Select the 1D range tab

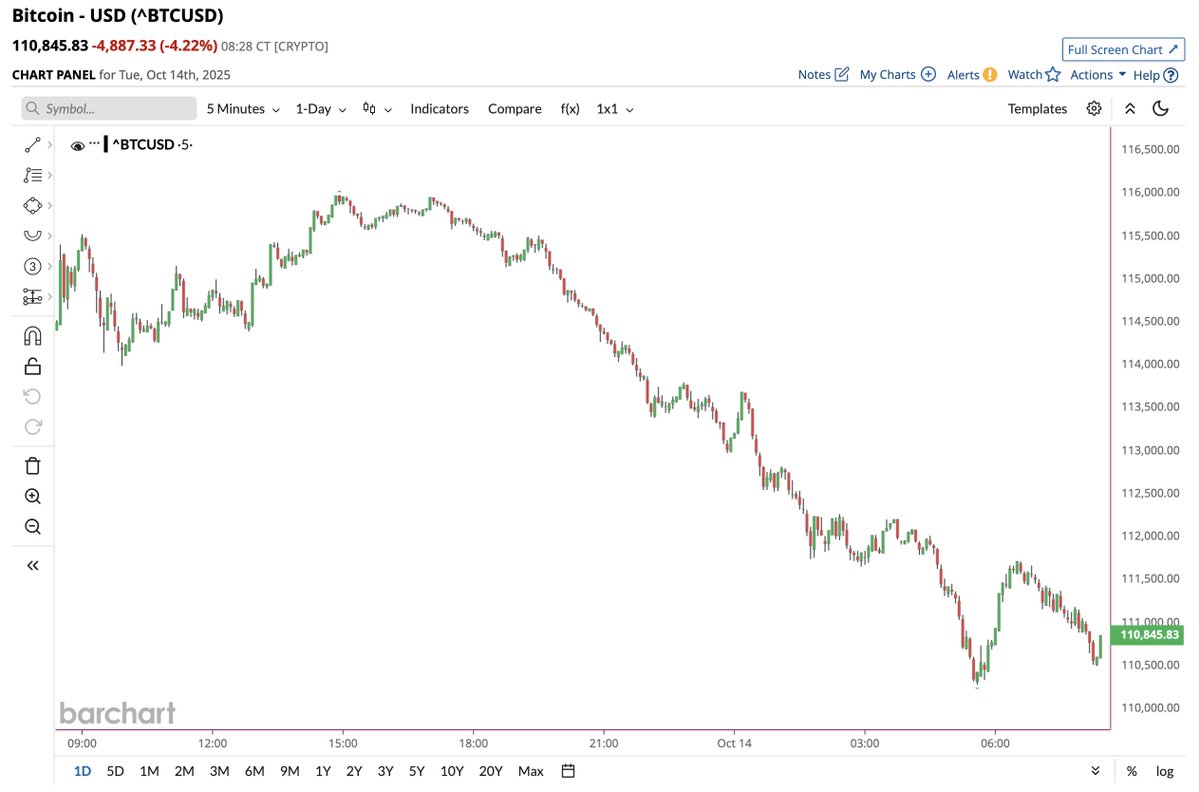[82, 771]
